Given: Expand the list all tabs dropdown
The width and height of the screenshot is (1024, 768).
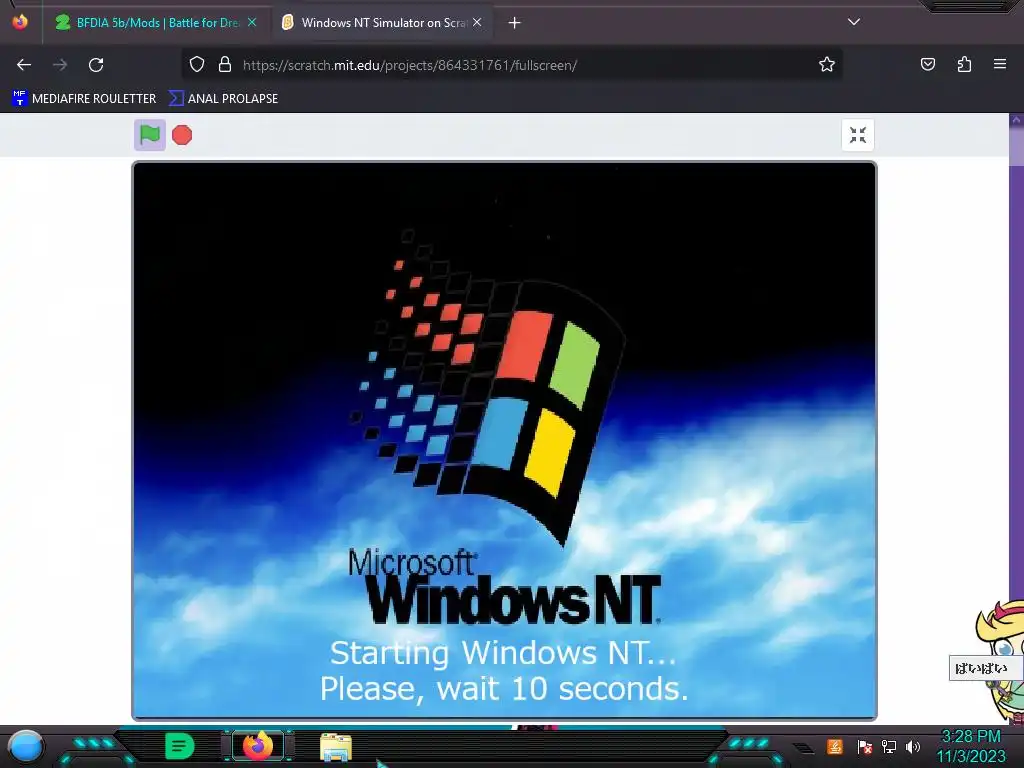Looking at the screenshot, I should (x=854, y=22).
